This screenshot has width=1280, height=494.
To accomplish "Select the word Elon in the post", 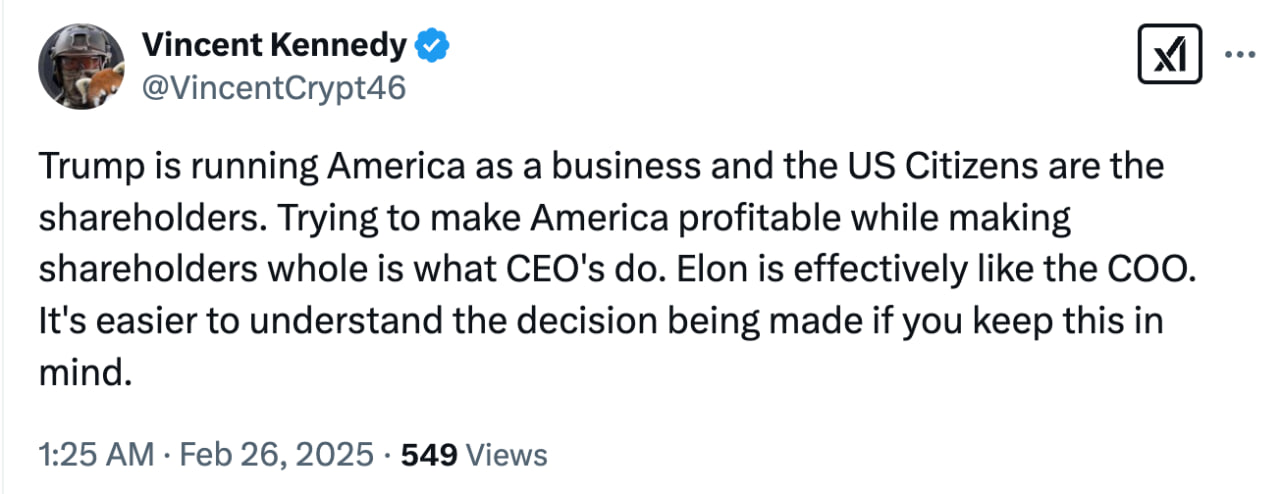I will [723, 270].
